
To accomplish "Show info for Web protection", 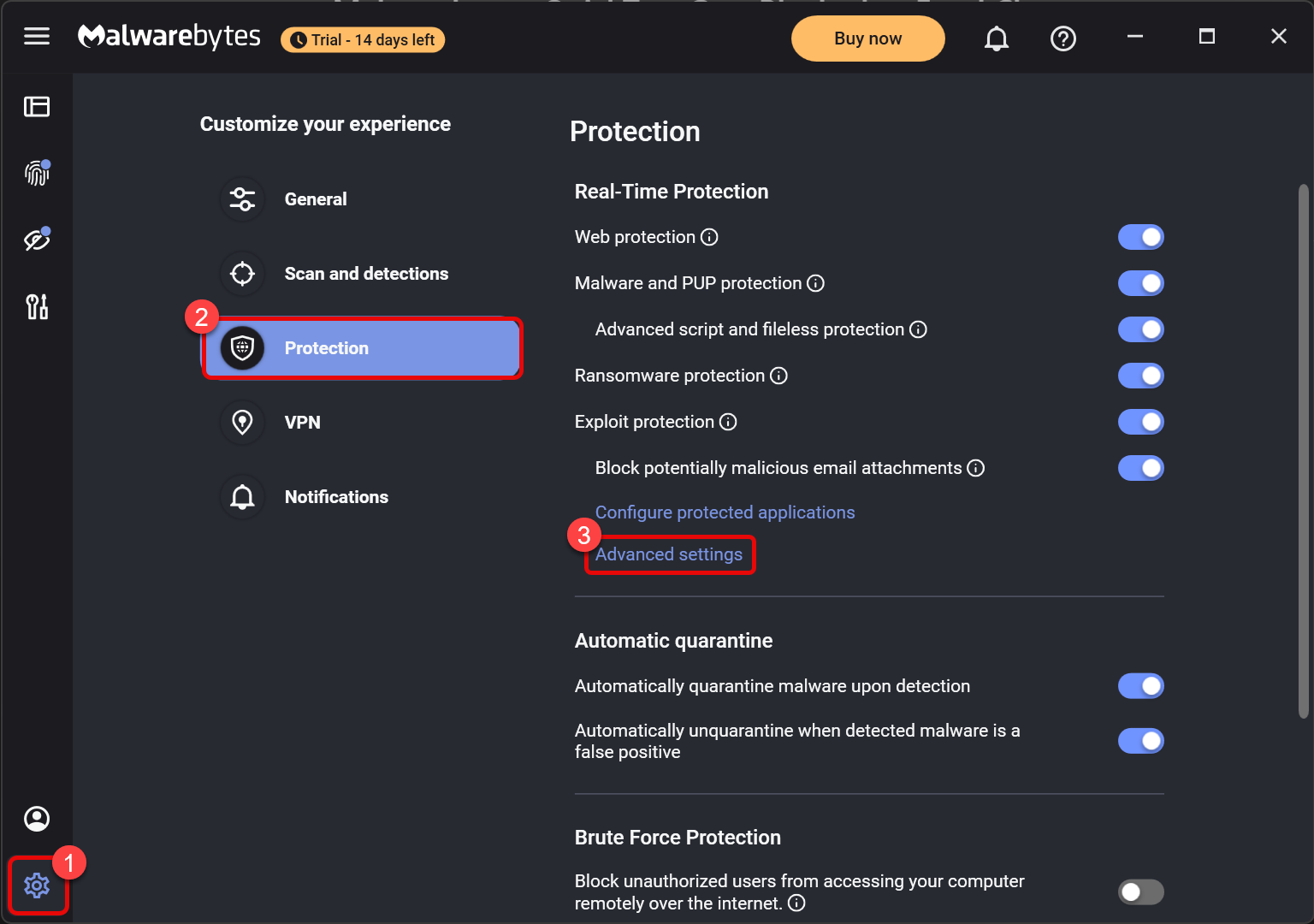I will pyautogui.click(x=709, y=237).
